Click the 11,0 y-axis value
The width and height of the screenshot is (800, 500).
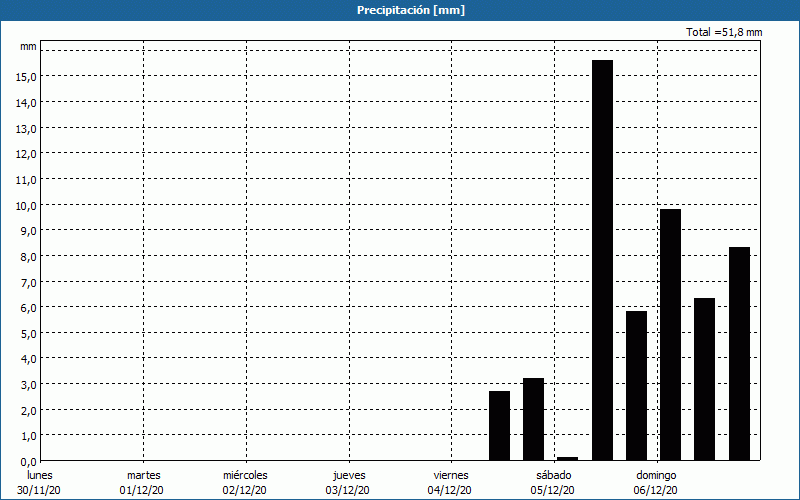click(26, 180)
